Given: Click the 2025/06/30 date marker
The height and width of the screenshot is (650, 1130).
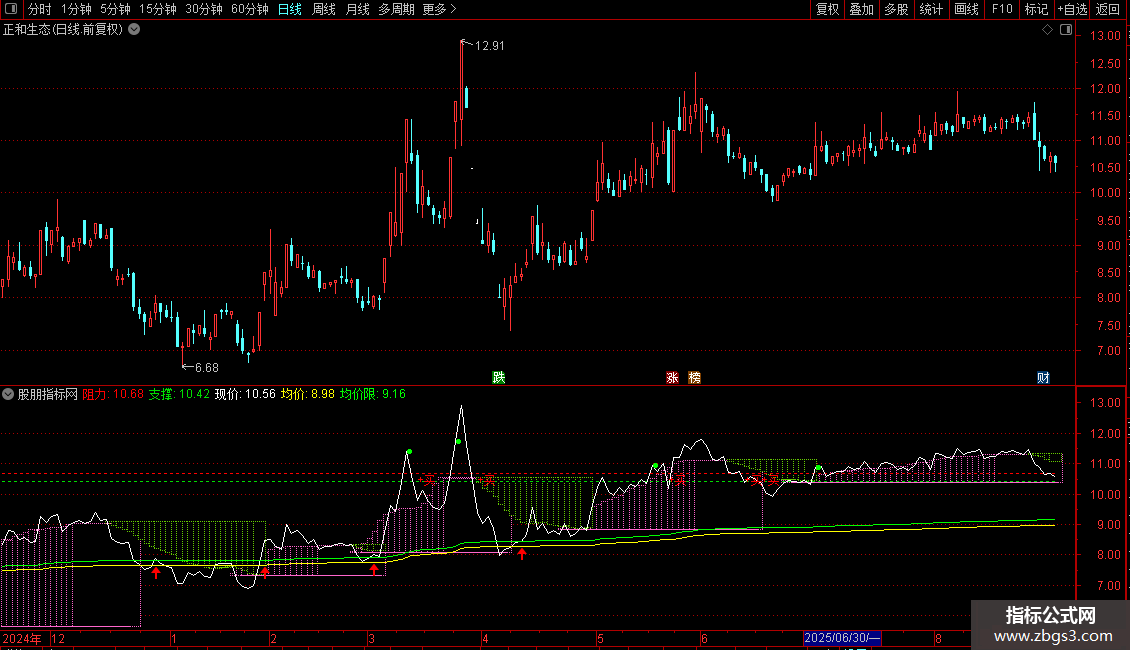Looking at the screenshot, I should coord(842,638).
